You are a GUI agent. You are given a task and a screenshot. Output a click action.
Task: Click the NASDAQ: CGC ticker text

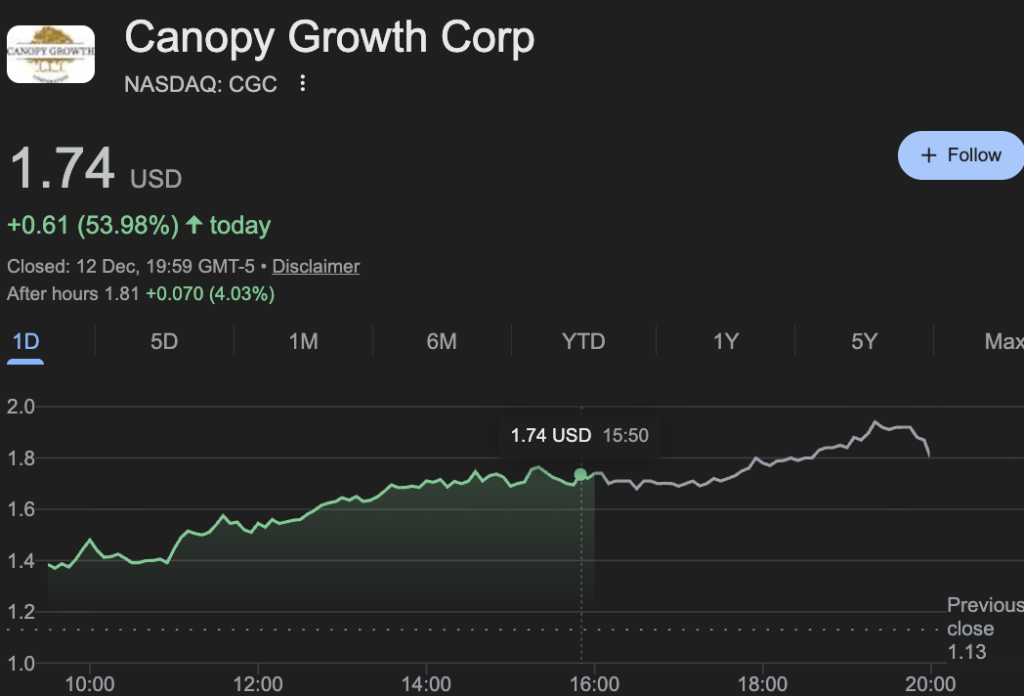pyautogui.click(x=200, y=84)
